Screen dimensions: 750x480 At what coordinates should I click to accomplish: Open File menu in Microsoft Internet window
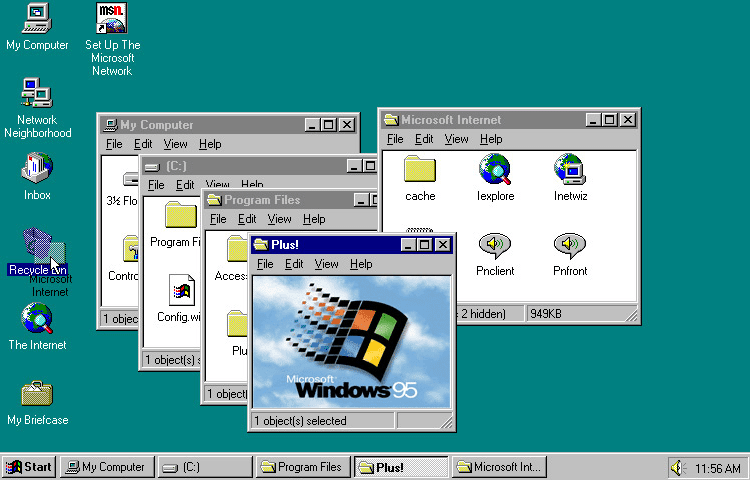point(395,139)
